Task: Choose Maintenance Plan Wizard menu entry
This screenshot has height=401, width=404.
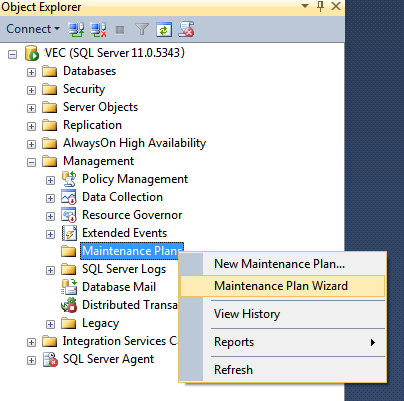Action: pyautogui.click(x=283, y=286)
